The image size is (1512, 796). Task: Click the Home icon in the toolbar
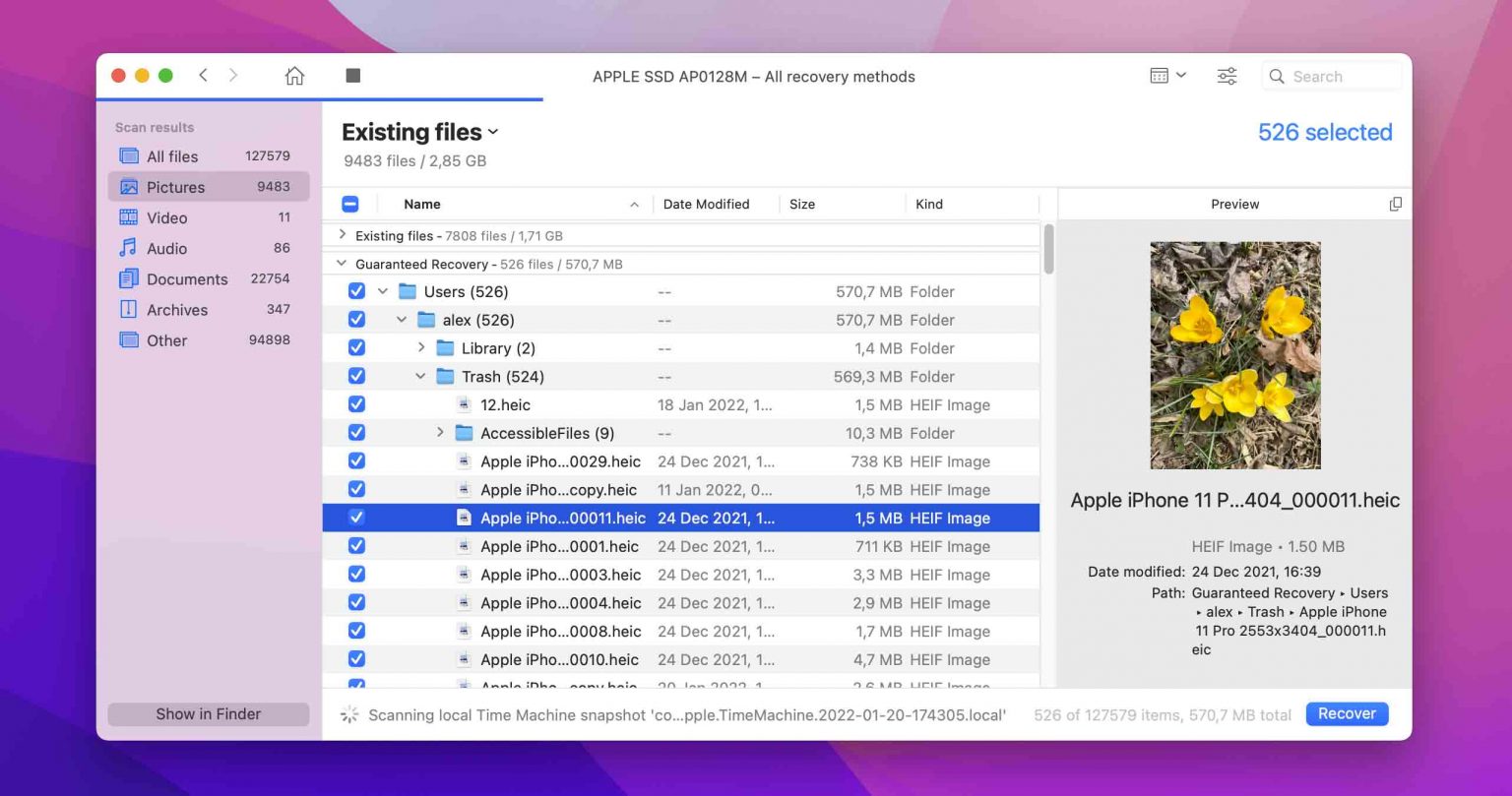coord(294,75)
